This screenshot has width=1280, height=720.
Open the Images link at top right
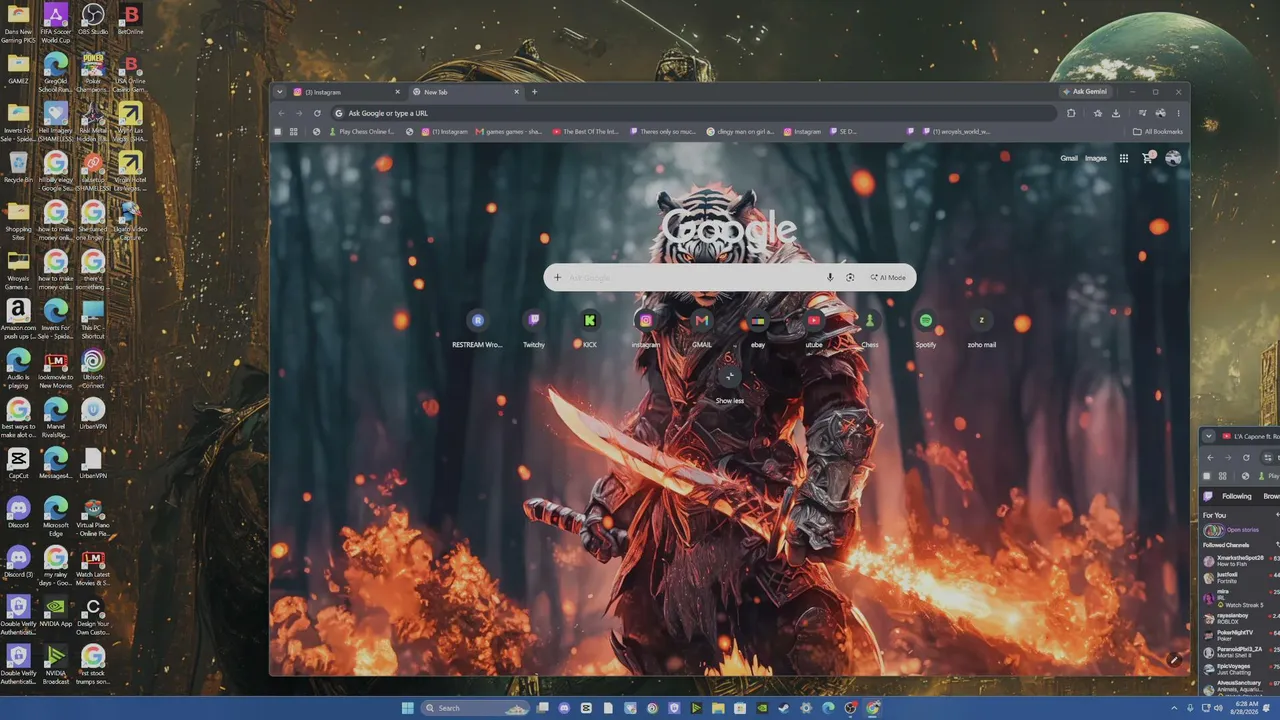[1096, 158]
